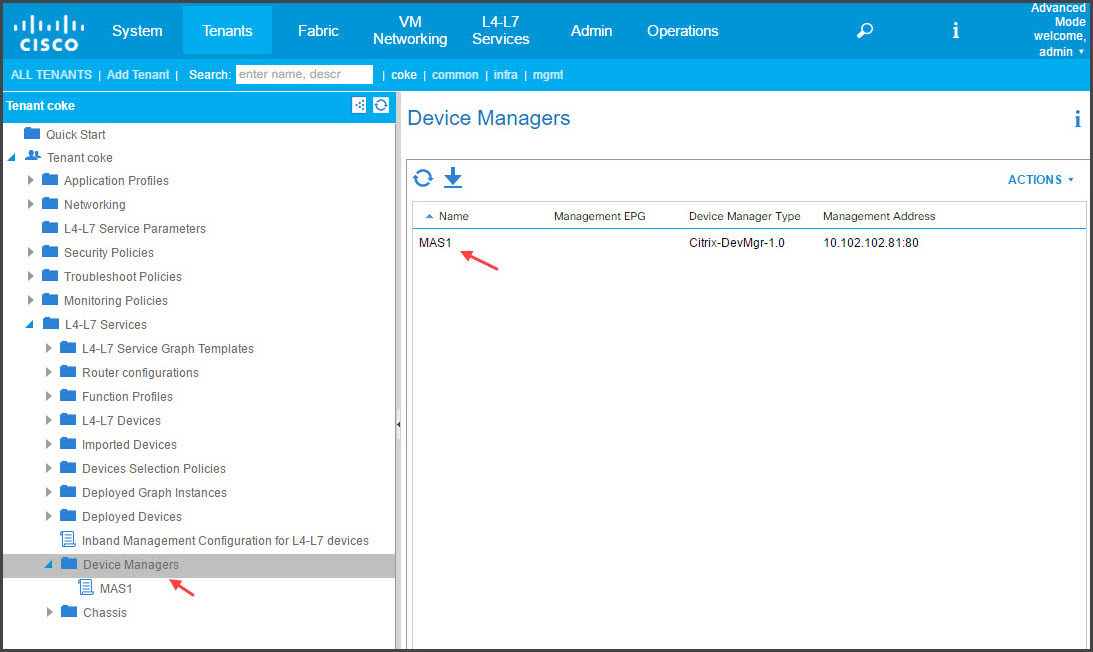The image size is (1093, 652).
Task: Open the Device Managers help info icon
Action: [x=1077, y=119]
